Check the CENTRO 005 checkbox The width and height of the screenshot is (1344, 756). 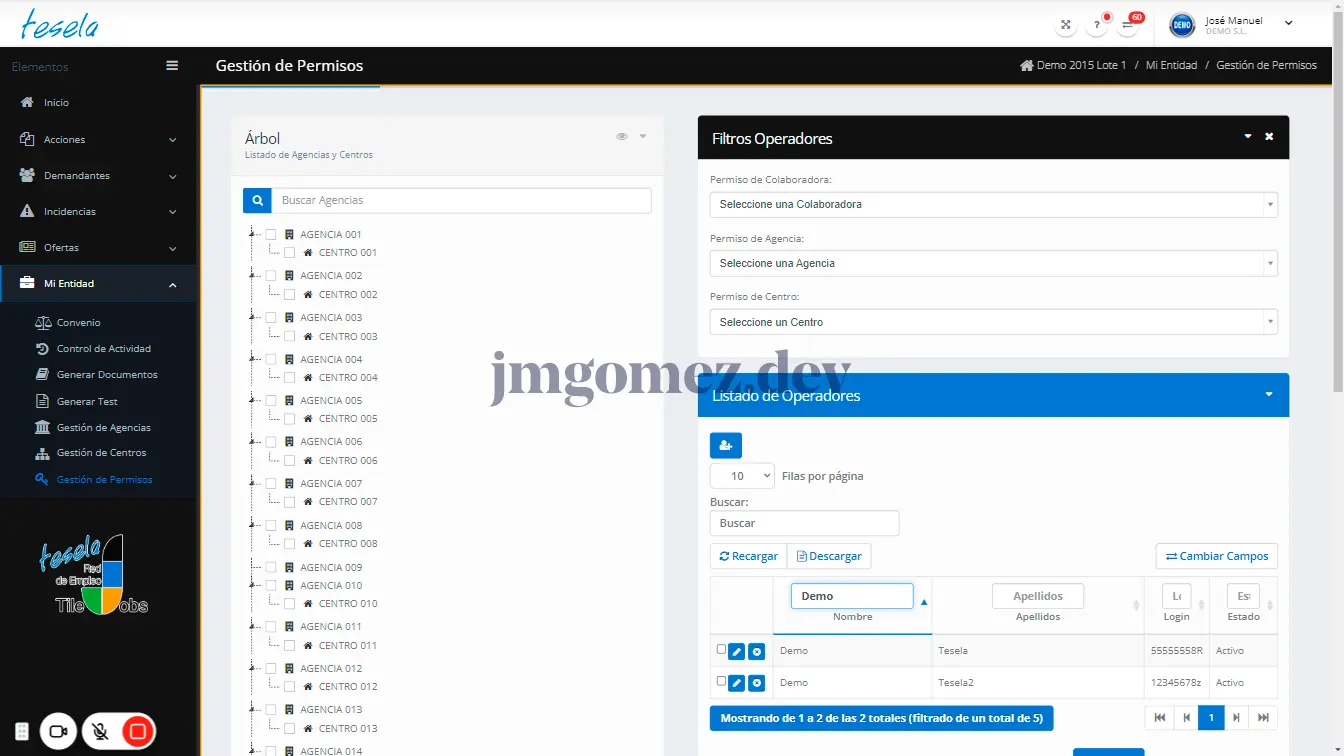click(x=289, y=419)
